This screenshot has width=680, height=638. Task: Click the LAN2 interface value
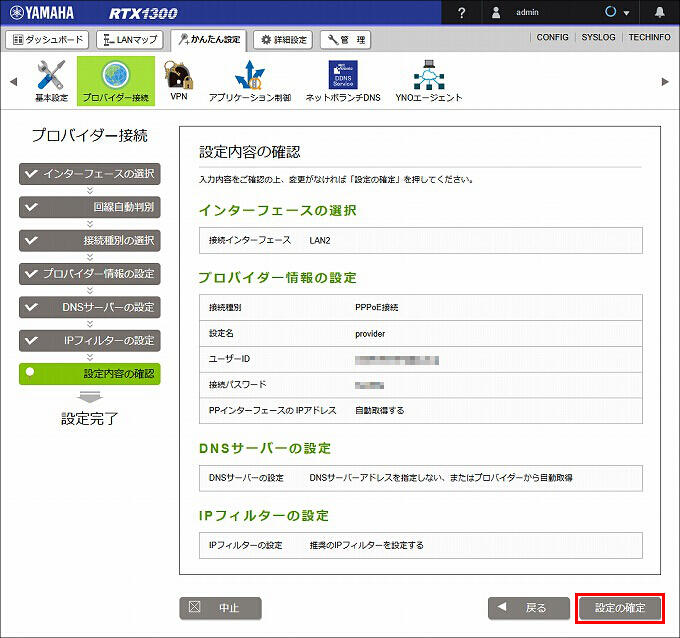click(x=320, y=241)
